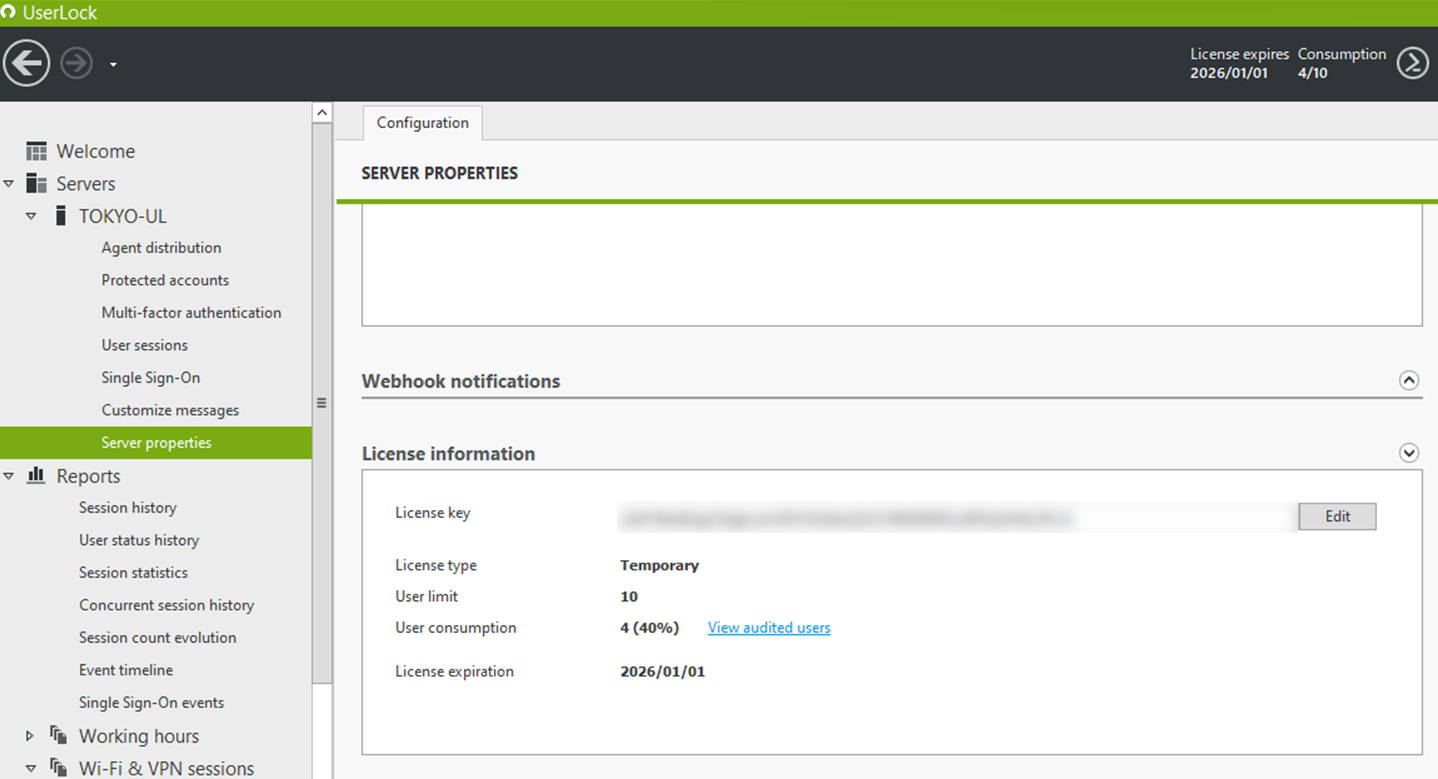Open Session history report
Image resolution: width=1438 pixels, height=779 pixels.
[x=128, y=508]
